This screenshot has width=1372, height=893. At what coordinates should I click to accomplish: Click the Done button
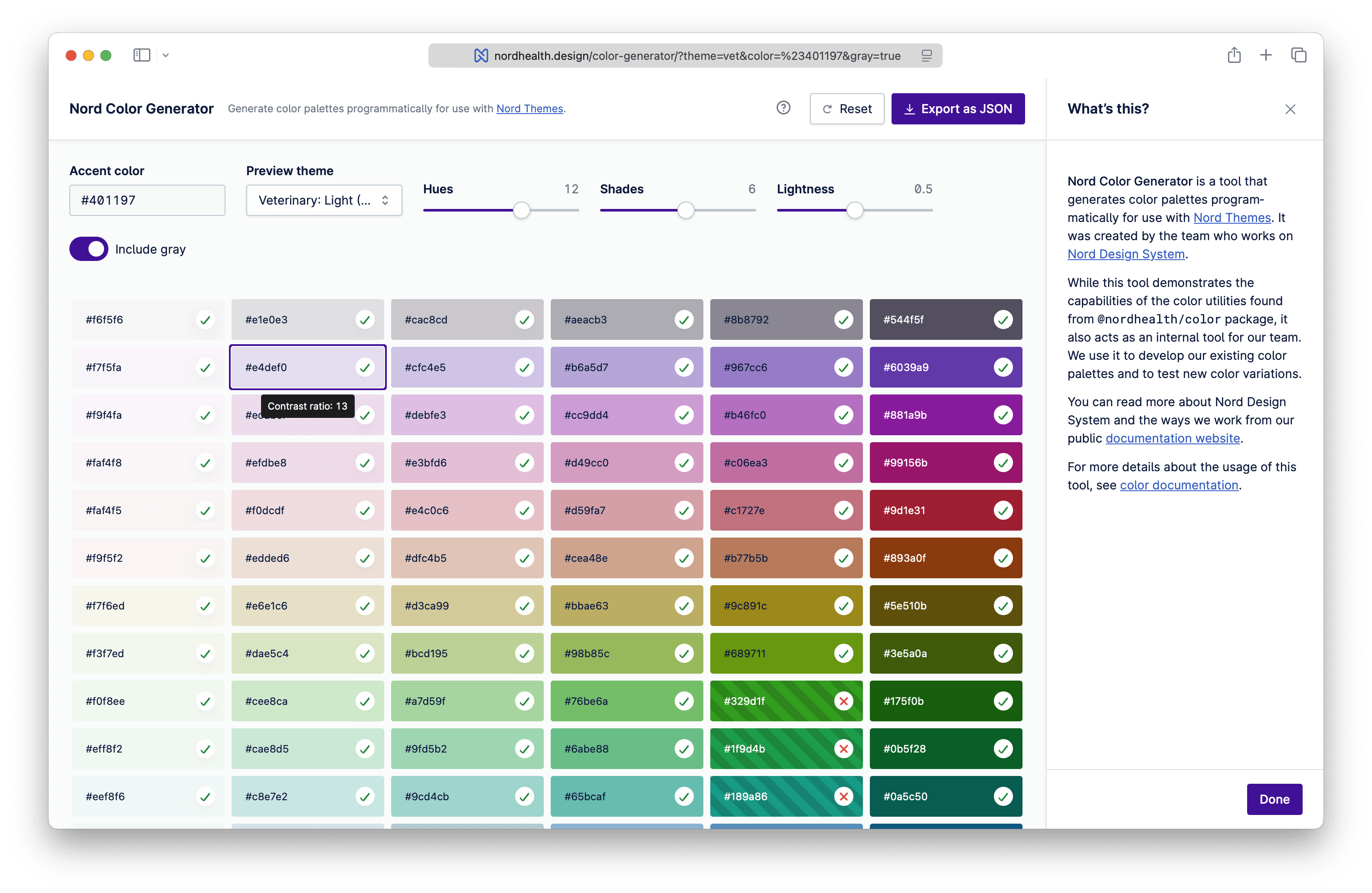pos(1274,799)
